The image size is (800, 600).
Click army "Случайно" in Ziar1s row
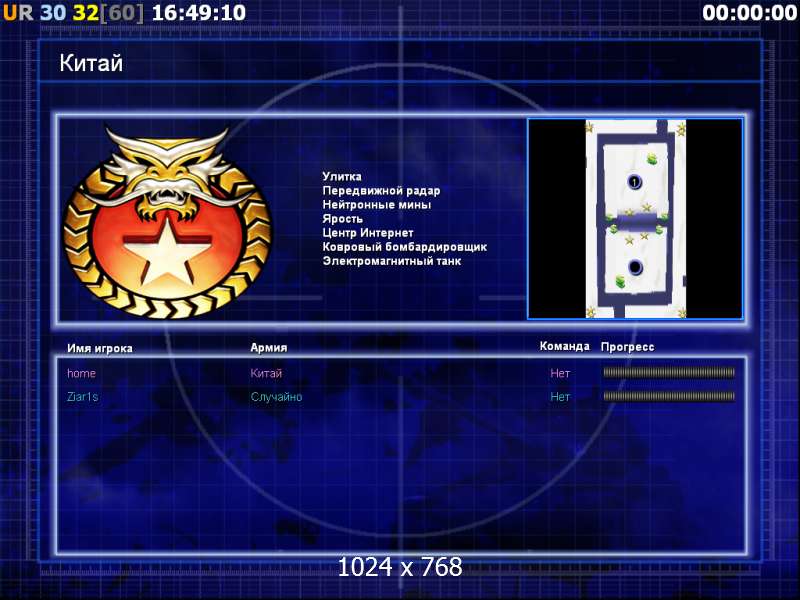pyautogui.click(x=277, y=397)
